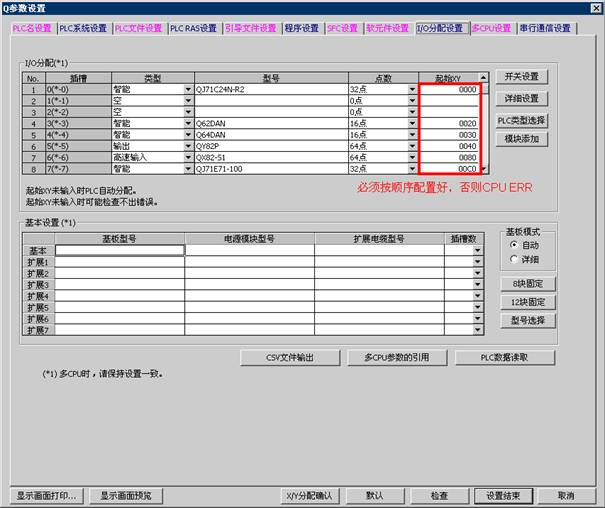
Task: Select the 串行通信设置 tab
Action: 545,28
